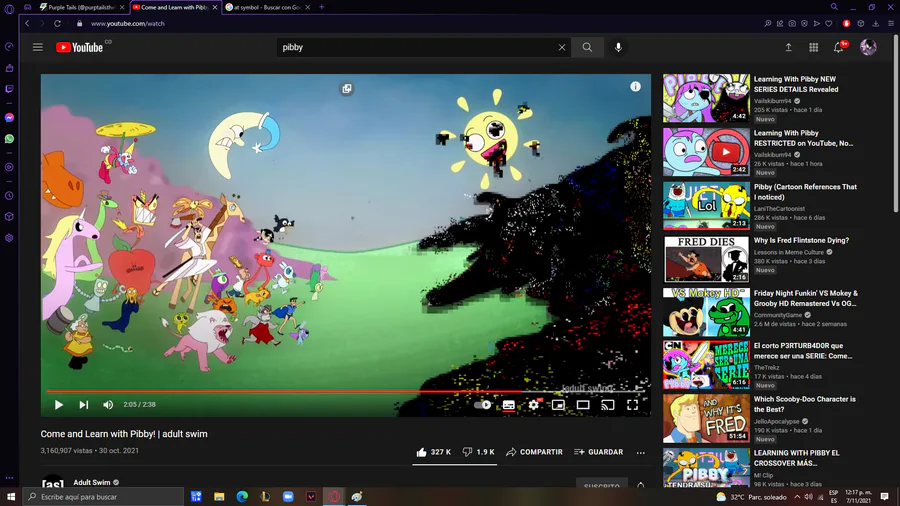Image resolution: width=900 pixels, height=506 pixels.
Task: Click the video pop-out icon
Action: click(x=347, y=88)
